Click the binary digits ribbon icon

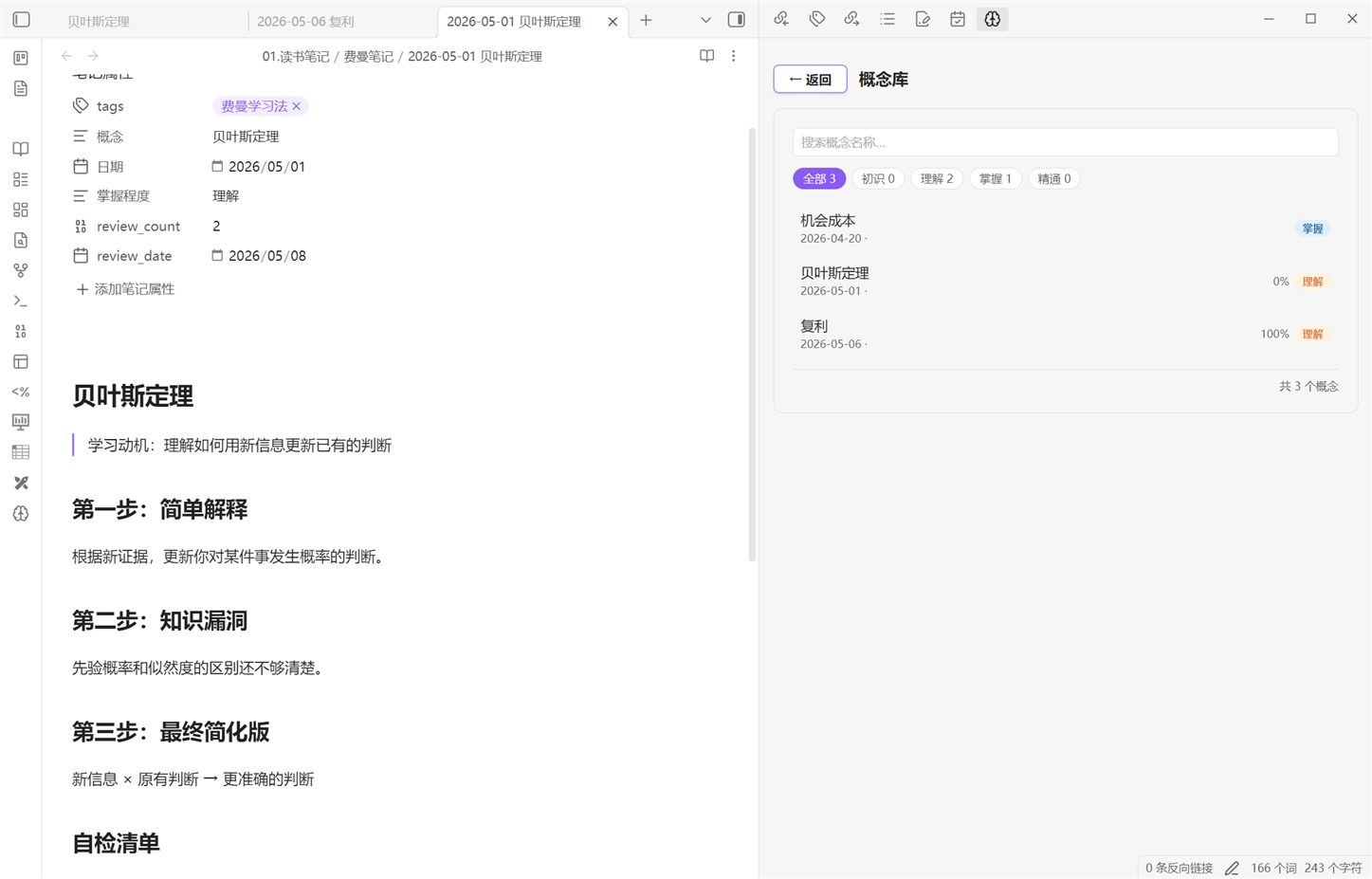[x=21, y=331]
